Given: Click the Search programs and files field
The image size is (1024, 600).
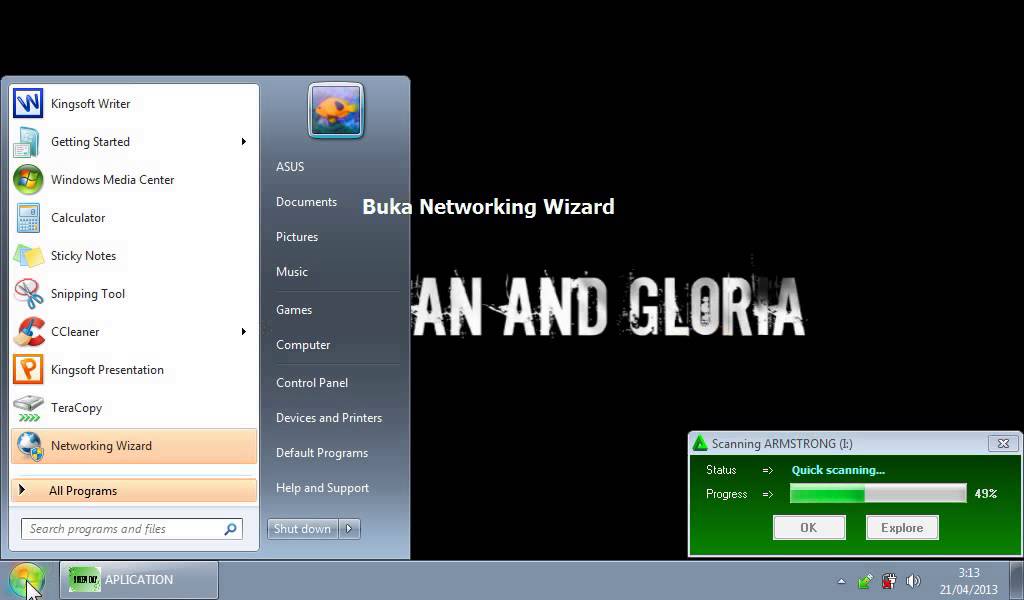Looking at the screenshot, I should [132, 529].
